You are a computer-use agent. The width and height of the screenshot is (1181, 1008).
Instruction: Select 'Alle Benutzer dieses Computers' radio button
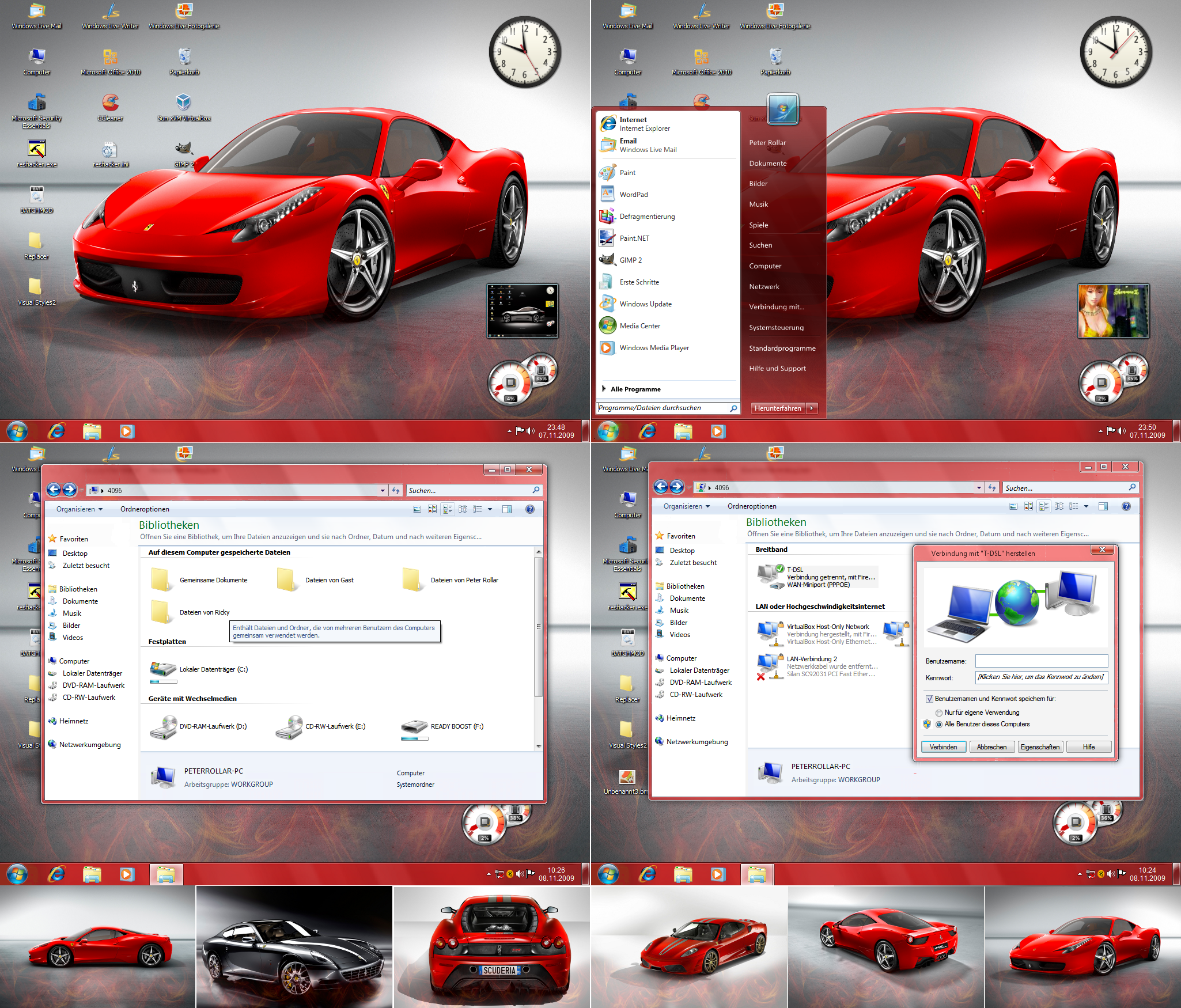(x=939, y=725)
